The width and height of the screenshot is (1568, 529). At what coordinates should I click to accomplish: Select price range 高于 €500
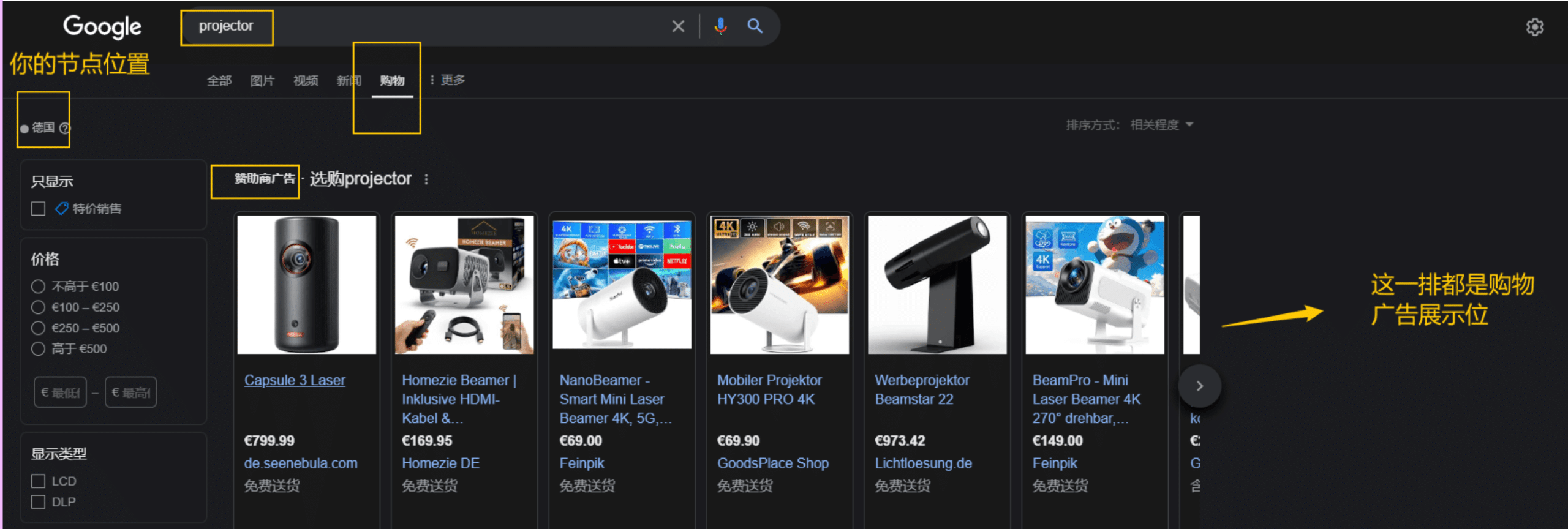tap(38, 349)
